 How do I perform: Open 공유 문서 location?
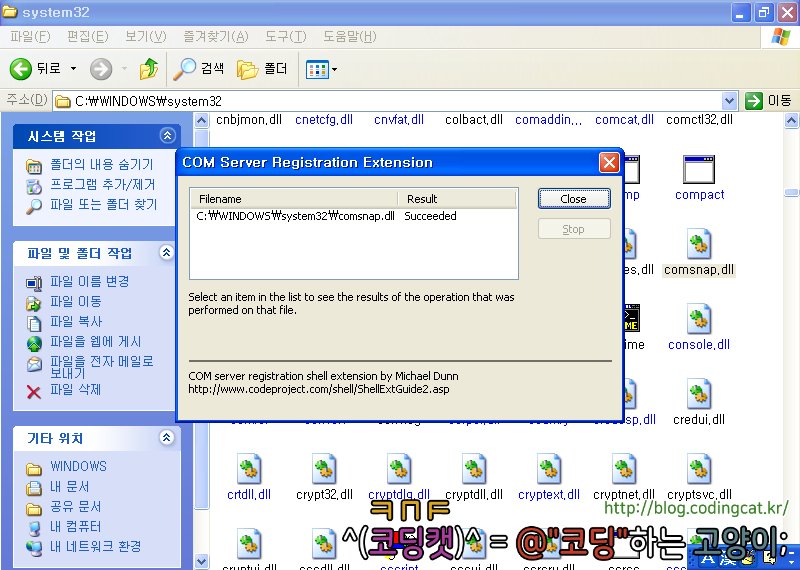76,506
